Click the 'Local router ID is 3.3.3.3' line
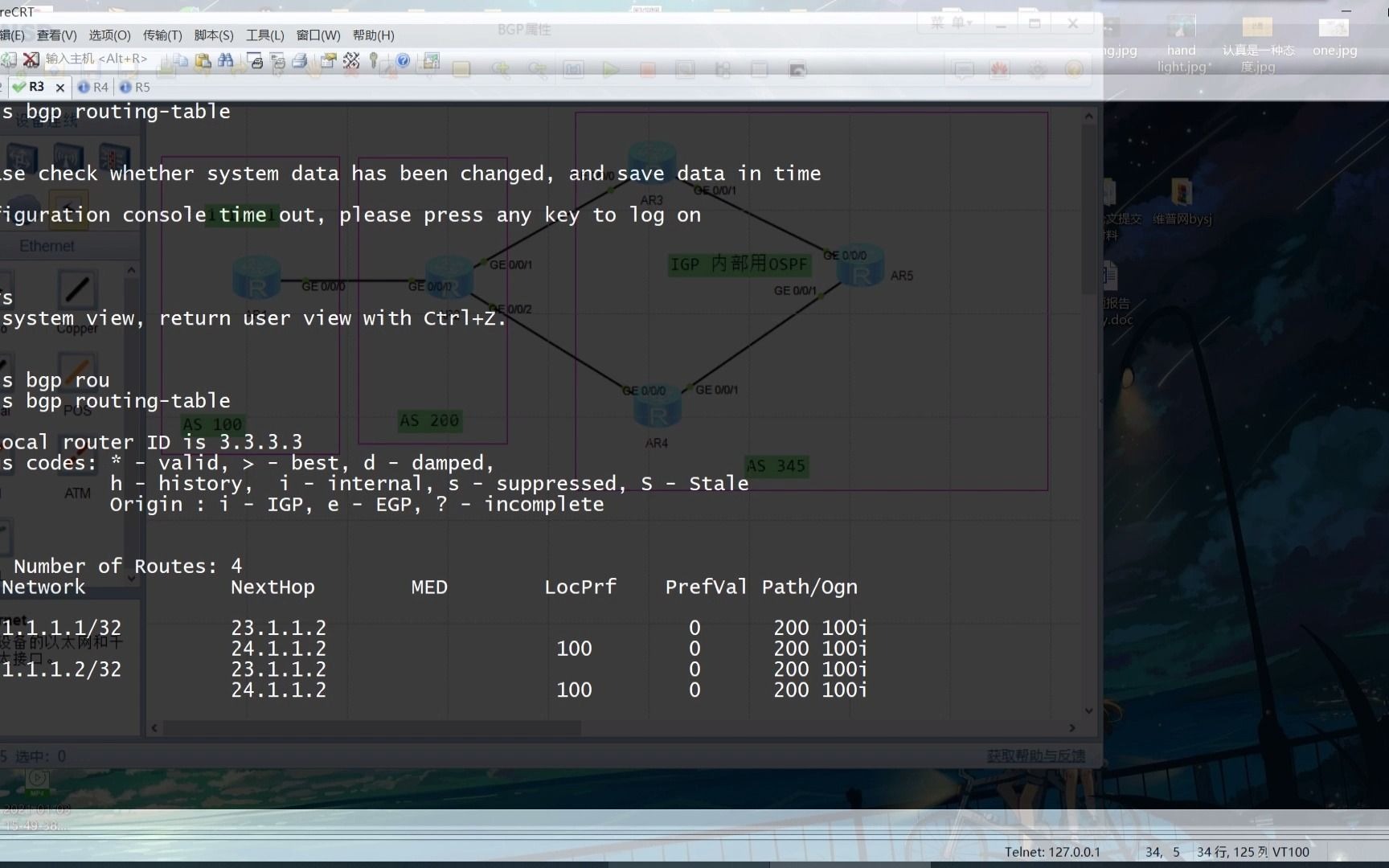This screenshot has width=1389, height=868. (x=151, y=442)
